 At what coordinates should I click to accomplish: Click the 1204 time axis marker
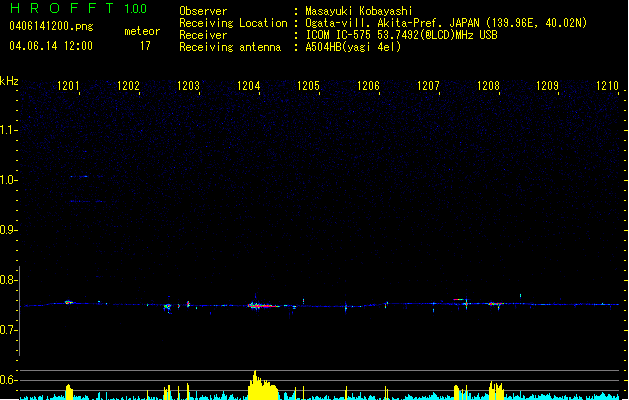coord(248,85)
